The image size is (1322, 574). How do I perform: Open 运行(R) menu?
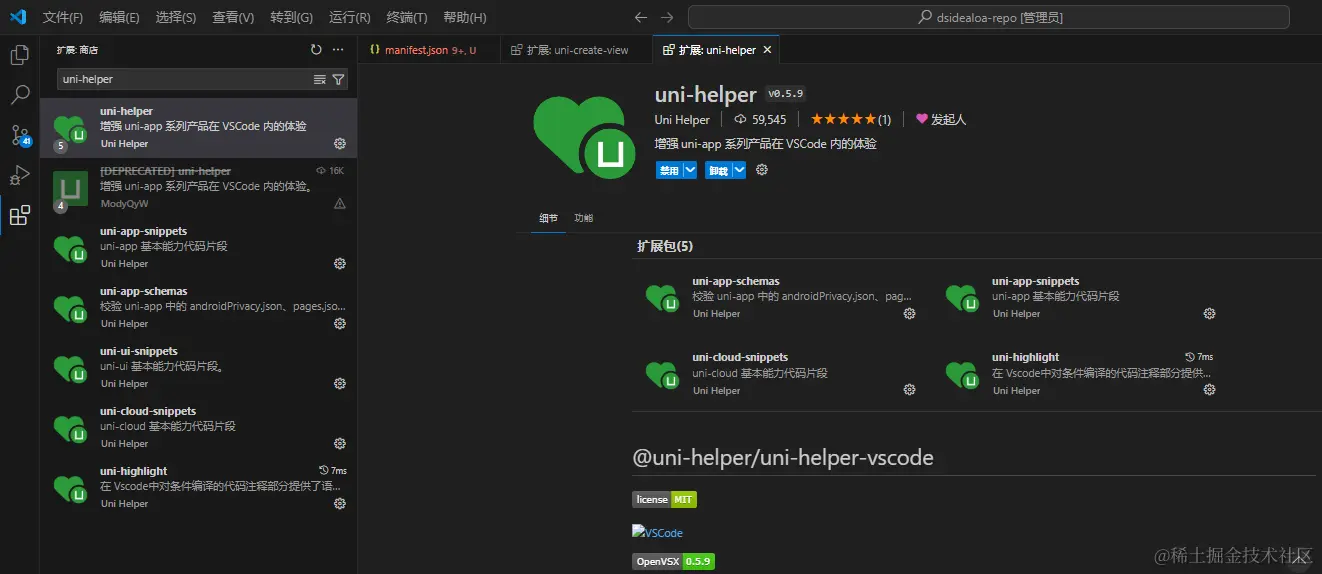coord(349,18)
